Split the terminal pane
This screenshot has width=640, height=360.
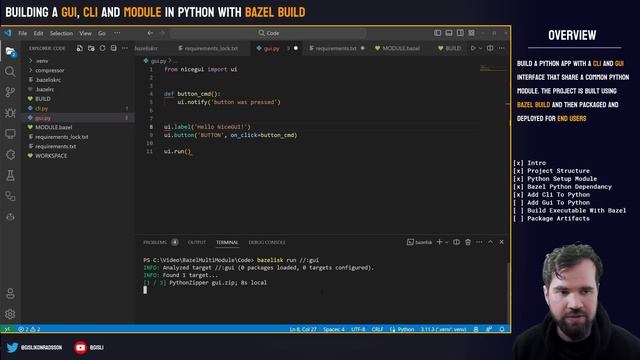456,242
